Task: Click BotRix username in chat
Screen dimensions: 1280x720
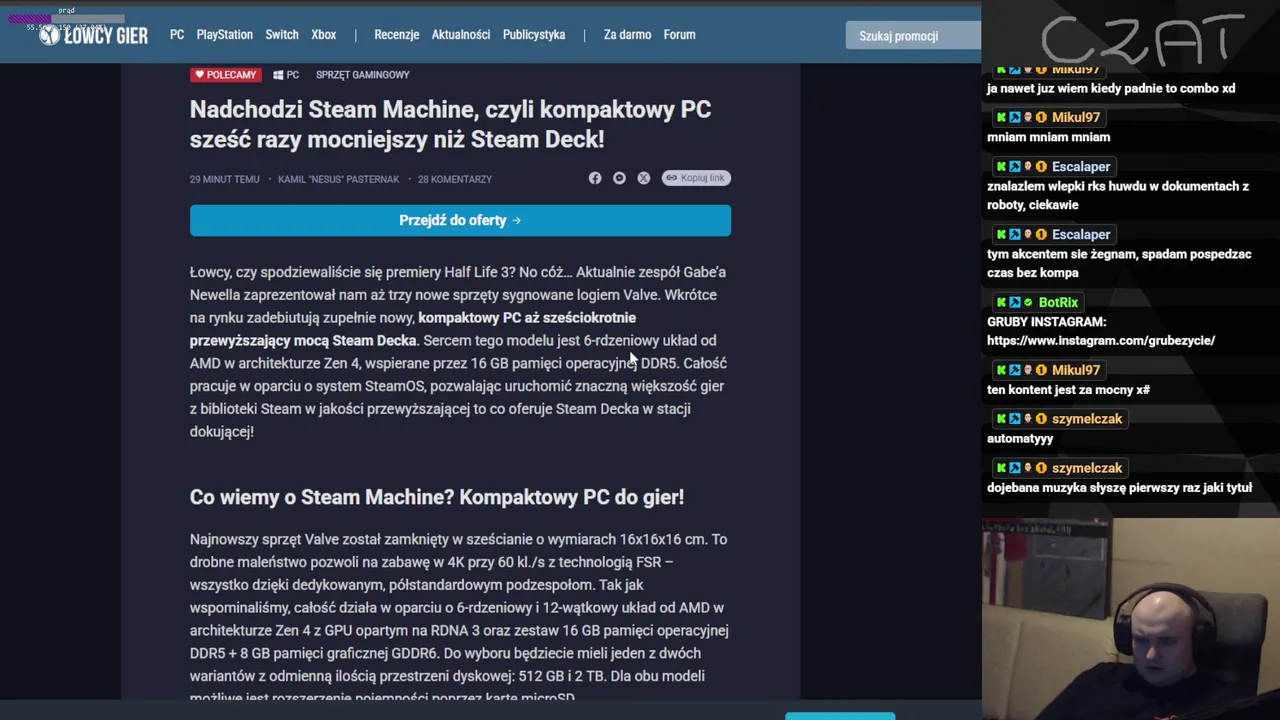Action: (x=1058, y=302)
